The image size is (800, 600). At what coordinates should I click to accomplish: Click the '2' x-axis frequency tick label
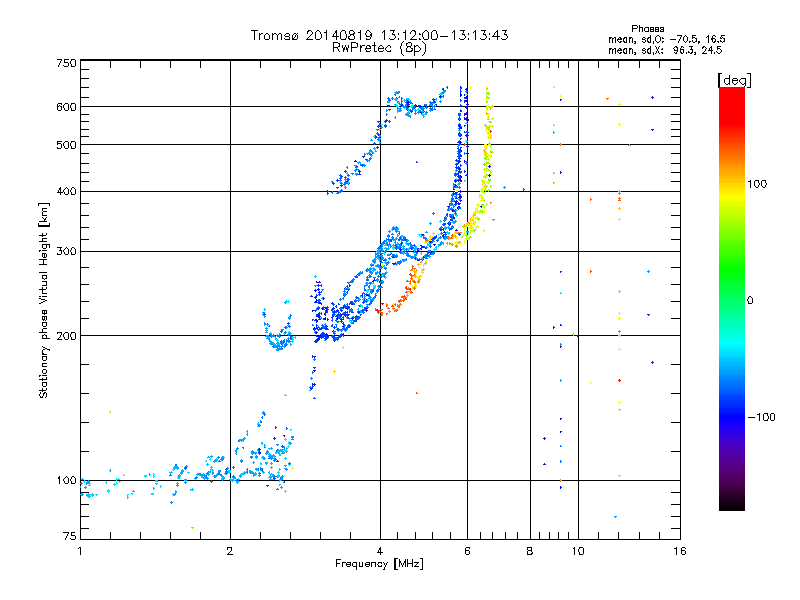[x=230, y=551]
